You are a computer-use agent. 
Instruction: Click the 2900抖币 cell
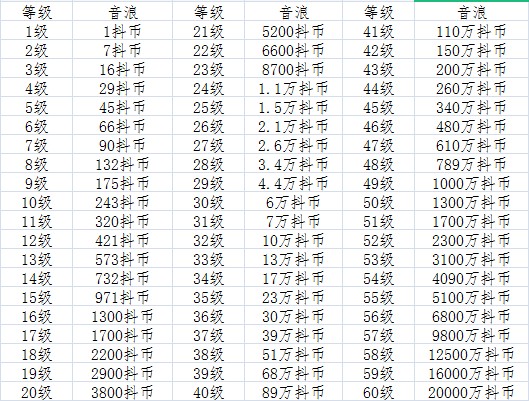[122, 373]
